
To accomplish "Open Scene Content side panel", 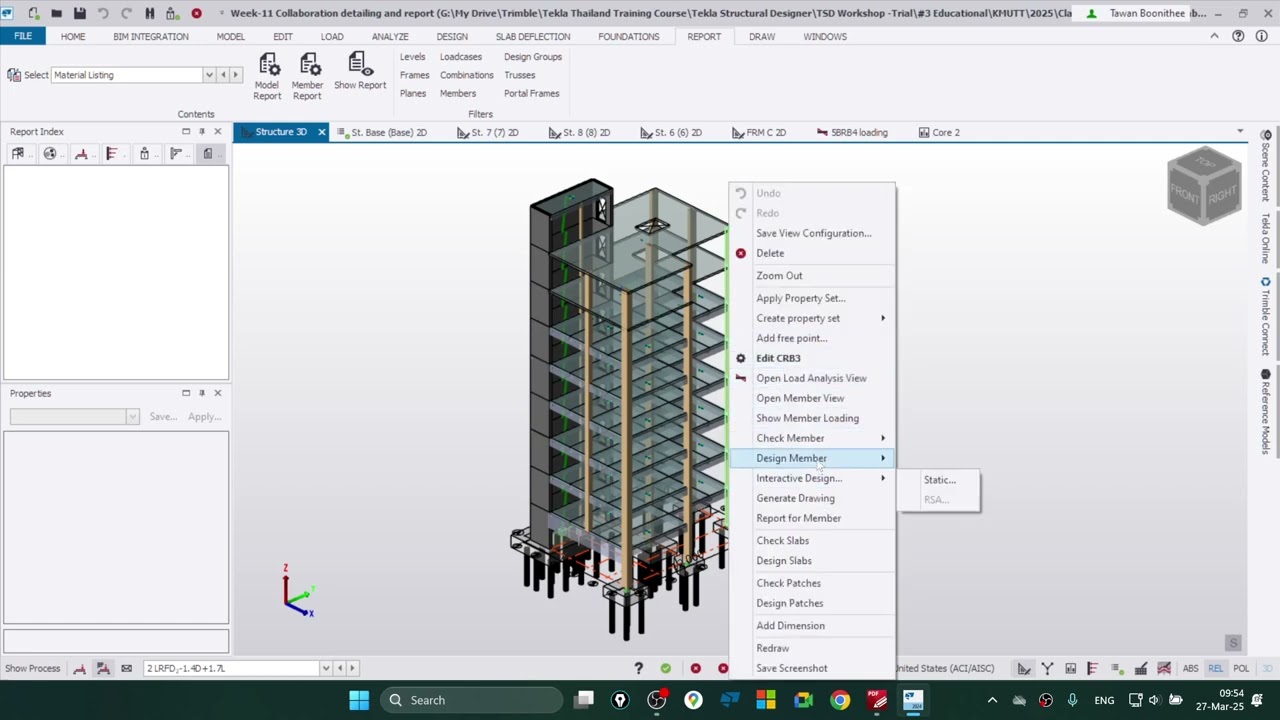I will (x=1265, y=166).
